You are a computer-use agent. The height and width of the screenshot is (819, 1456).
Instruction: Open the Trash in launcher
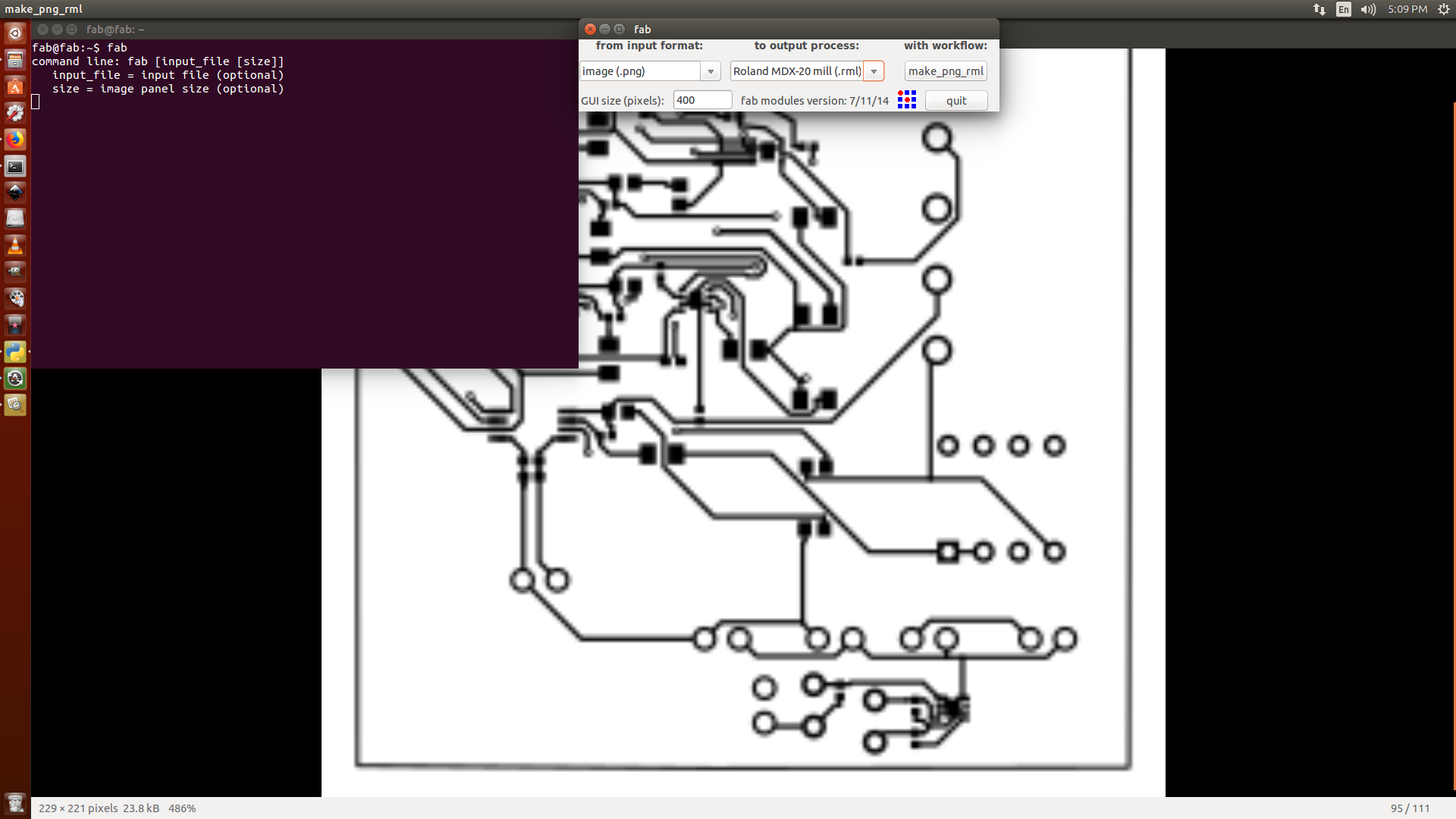[15, 803]
